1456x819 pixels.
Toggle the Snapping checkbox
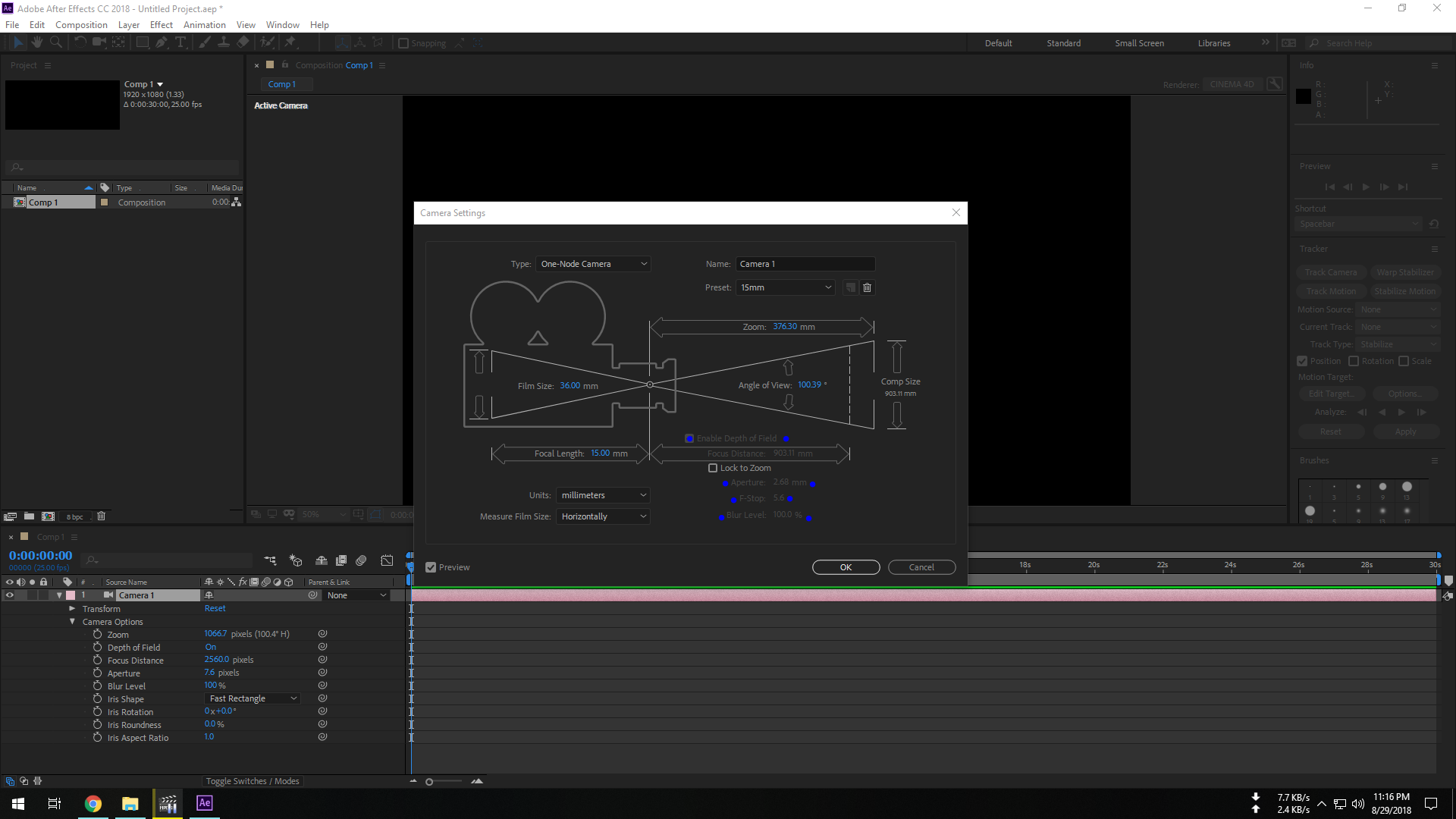(x=403, y=43)
